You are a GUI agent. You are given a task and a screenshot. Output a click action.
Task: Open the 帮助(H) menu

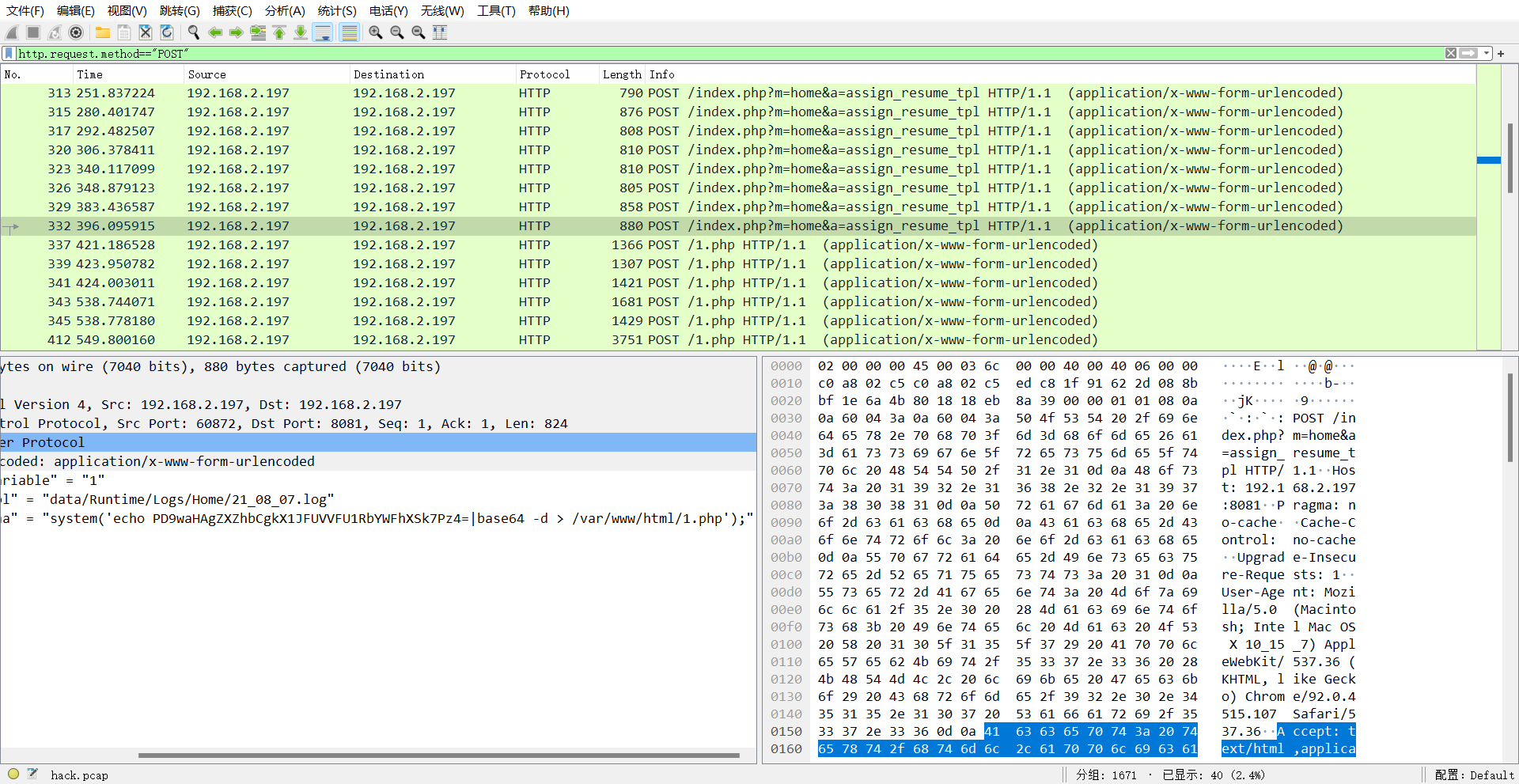(549, 10)
